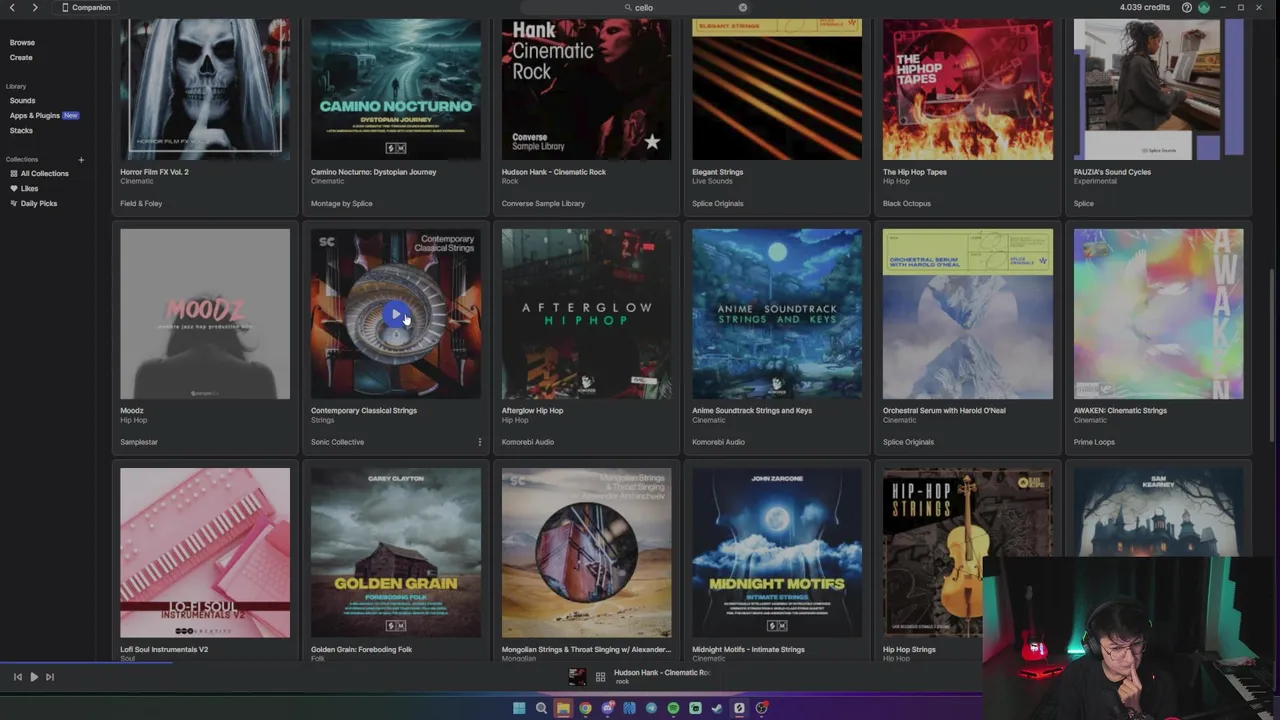The height and width of the screenshot is (720, 1280).
Task: Clear the search text with X
Action: 743,7
